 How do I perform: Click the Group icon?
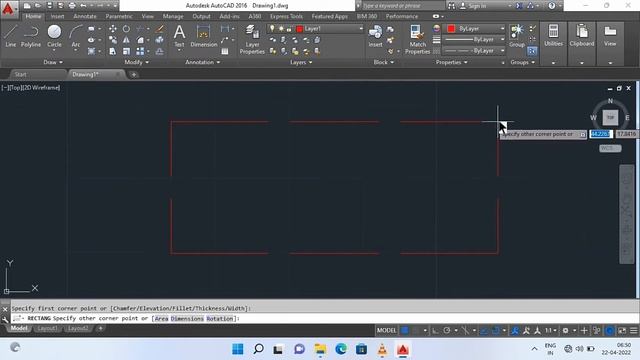517,36
